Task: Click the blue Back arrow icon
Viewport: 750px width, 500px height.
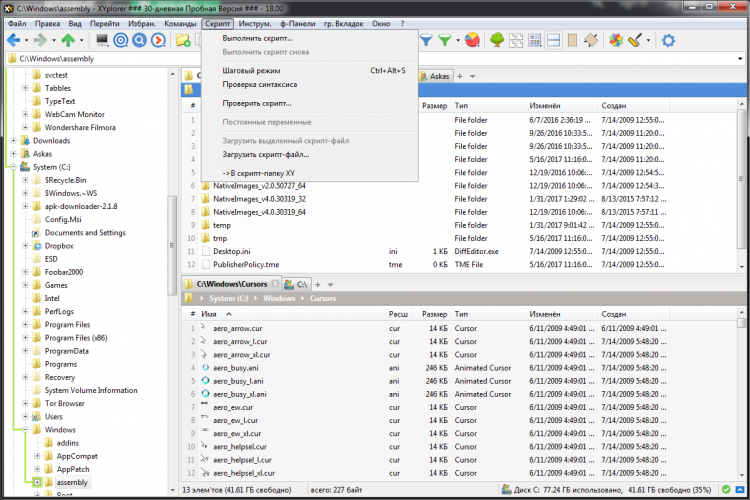Action: (x=13, y=40)
